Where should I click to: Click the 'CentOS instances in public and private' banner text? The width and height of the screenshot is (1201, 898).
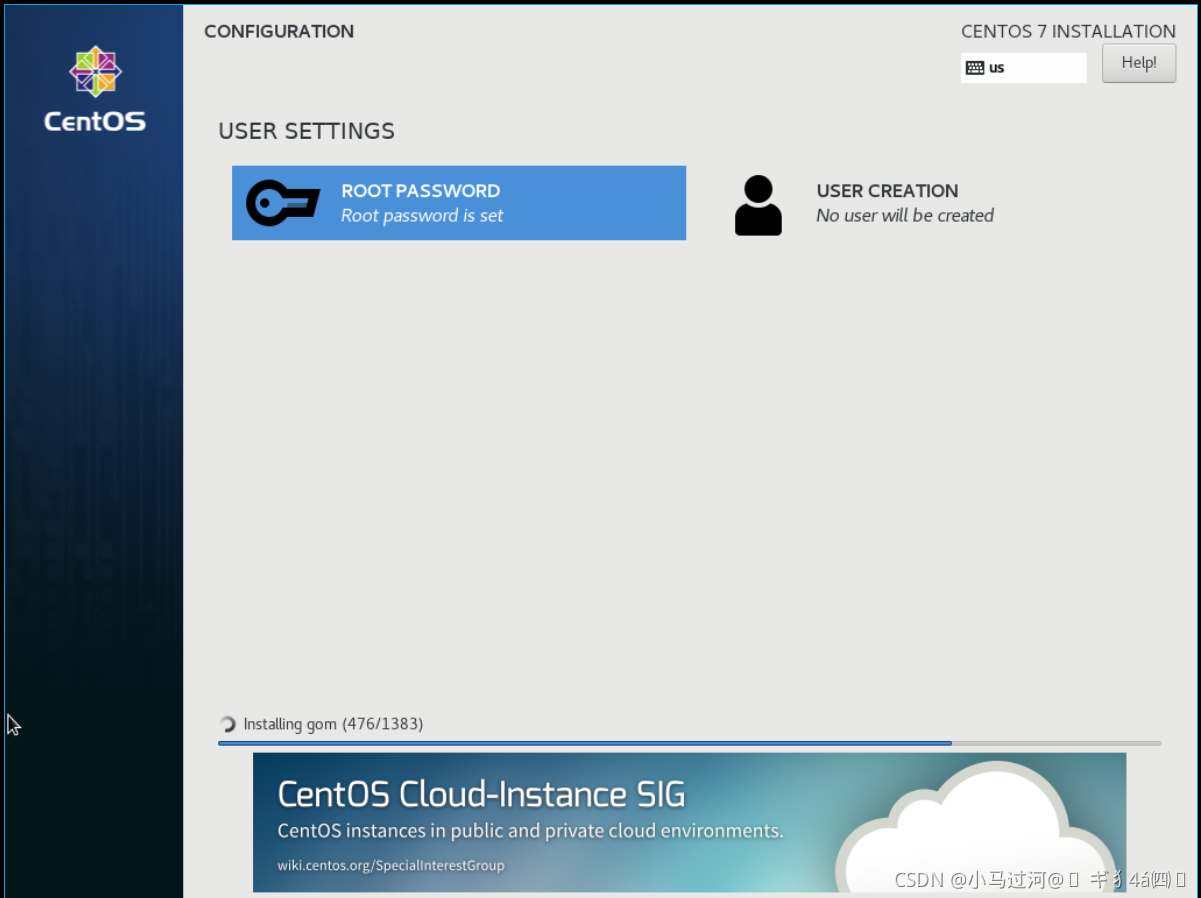pos(530,831)
